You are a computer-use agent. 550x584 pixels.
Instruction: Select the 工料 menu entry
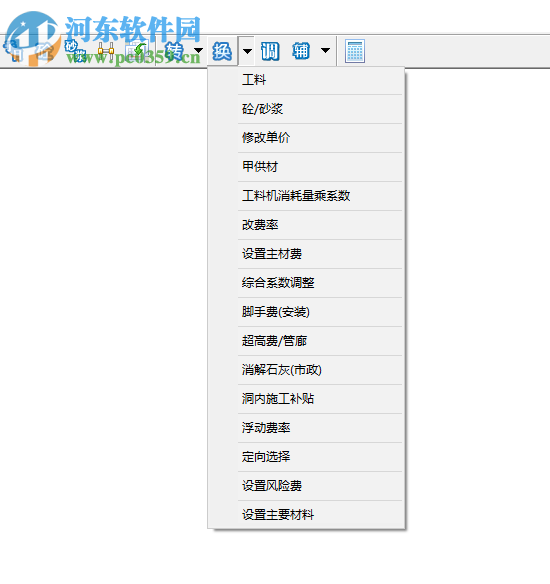click(x=306, y=80)
